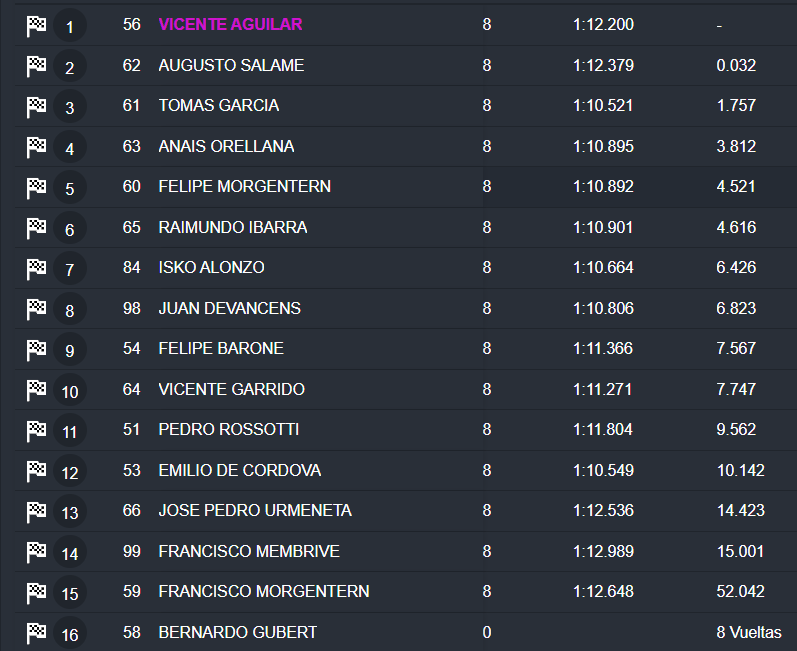
Task: Click the position 15 number badge
Action: [69, 593]
